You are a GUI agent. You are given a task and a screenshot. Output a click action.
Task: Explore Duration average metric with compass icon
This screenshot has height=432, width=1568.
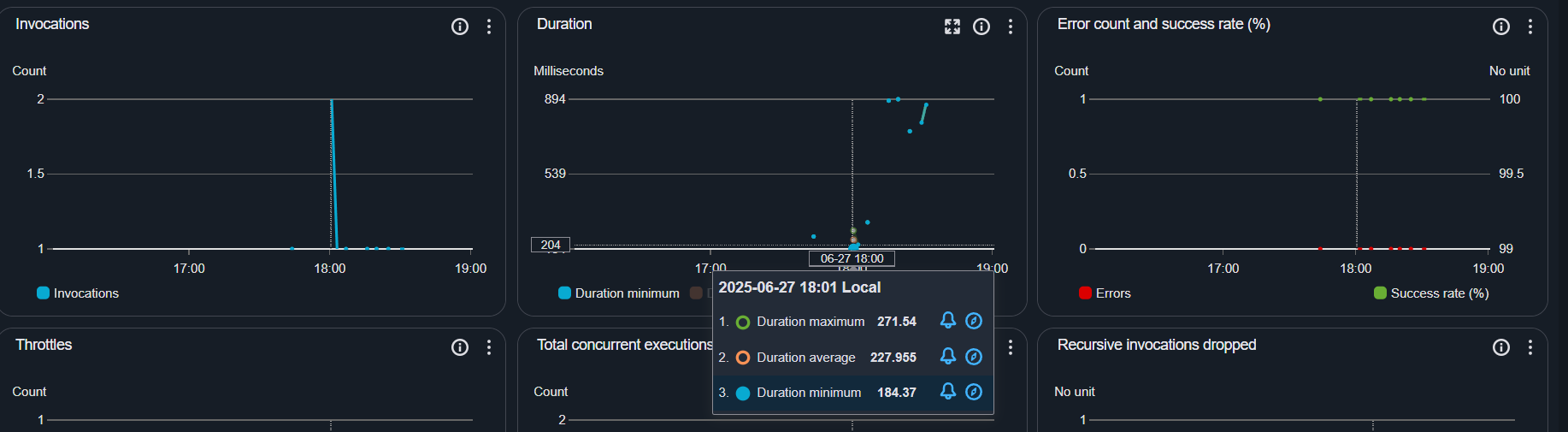(974, 357)
